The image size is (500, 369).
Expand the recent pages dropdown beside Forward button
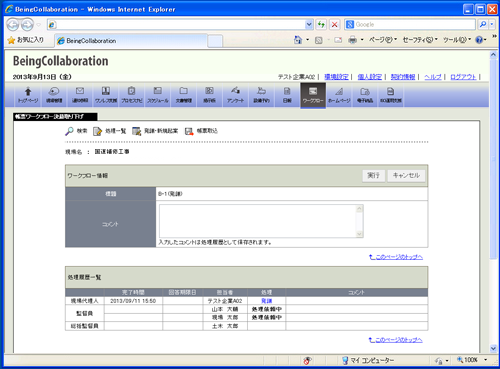pos(39,24)
